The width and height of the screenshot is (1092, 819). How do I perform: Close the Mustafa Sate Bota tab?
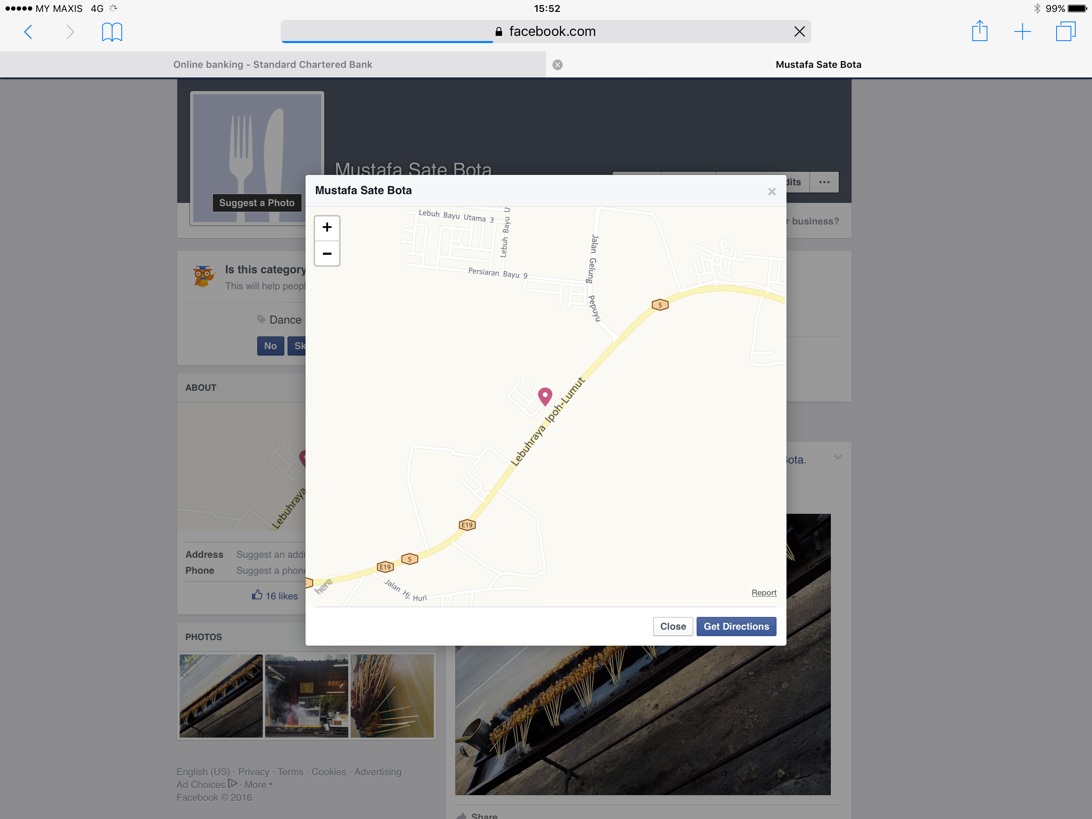(557, 65)
